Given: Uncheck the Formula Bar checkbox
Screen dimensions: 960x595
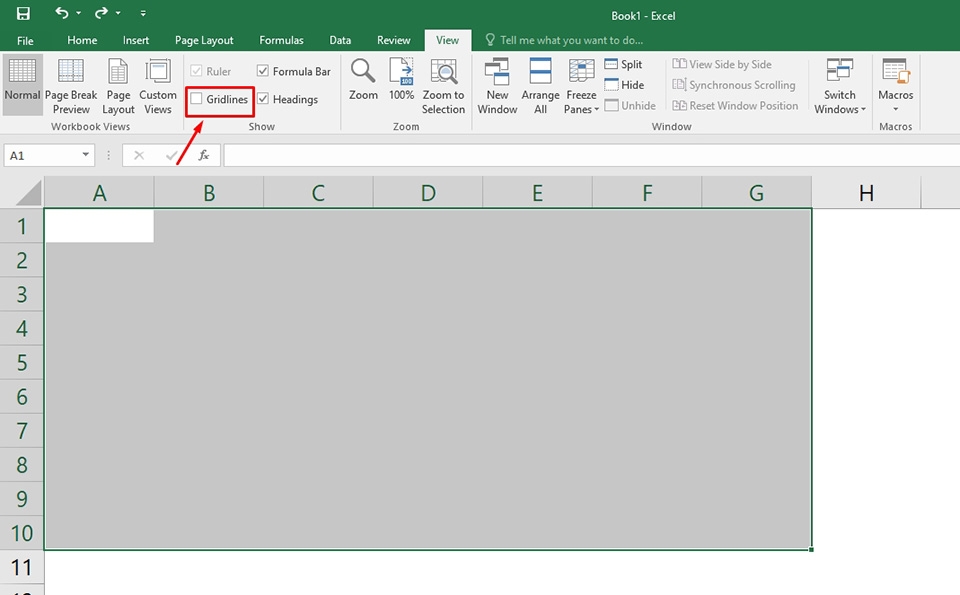Looking at the screenshot, I should 263,71.
